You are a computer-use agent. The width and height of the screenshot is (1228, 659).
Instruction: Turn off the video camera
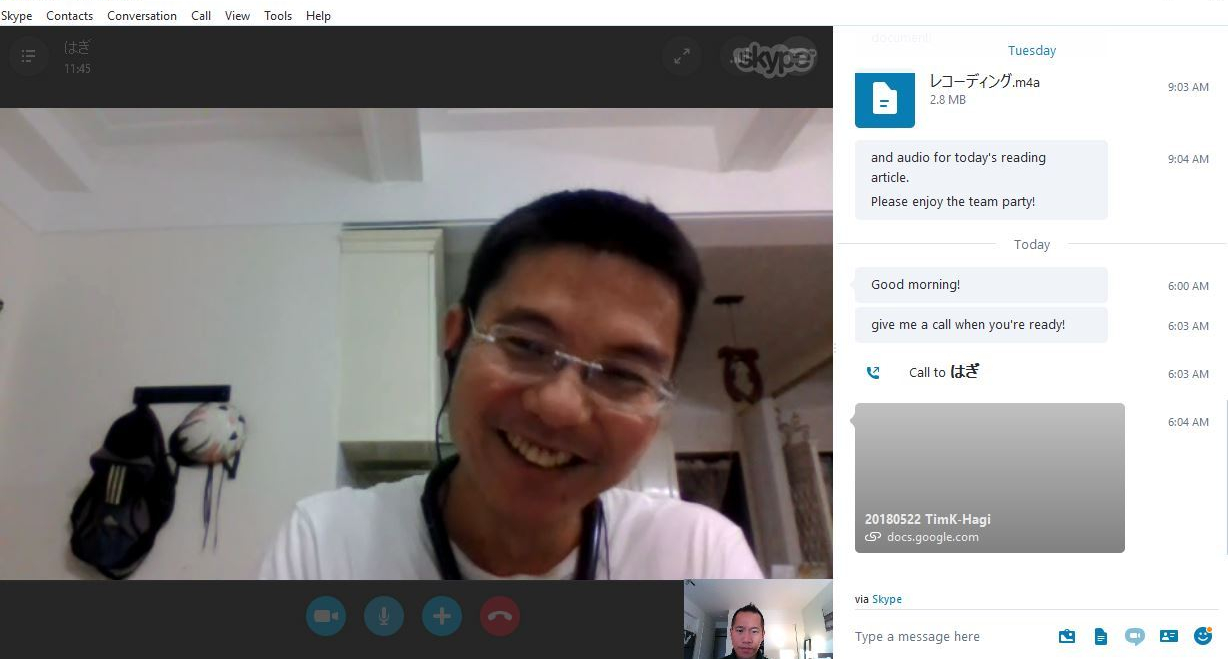(x=325, y=616)
